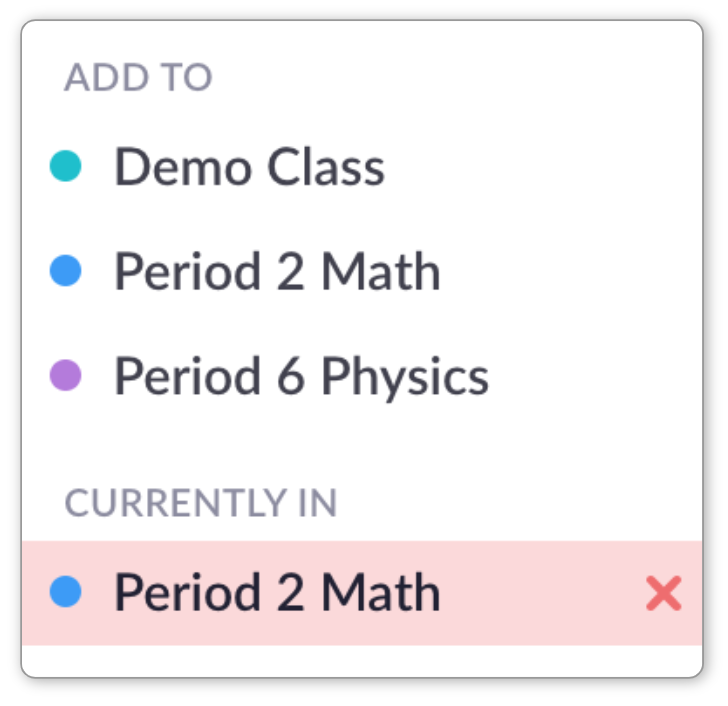Click the purple dot beside Period 6 Physics
The image size is (728, 706).
tap(66, 377)
